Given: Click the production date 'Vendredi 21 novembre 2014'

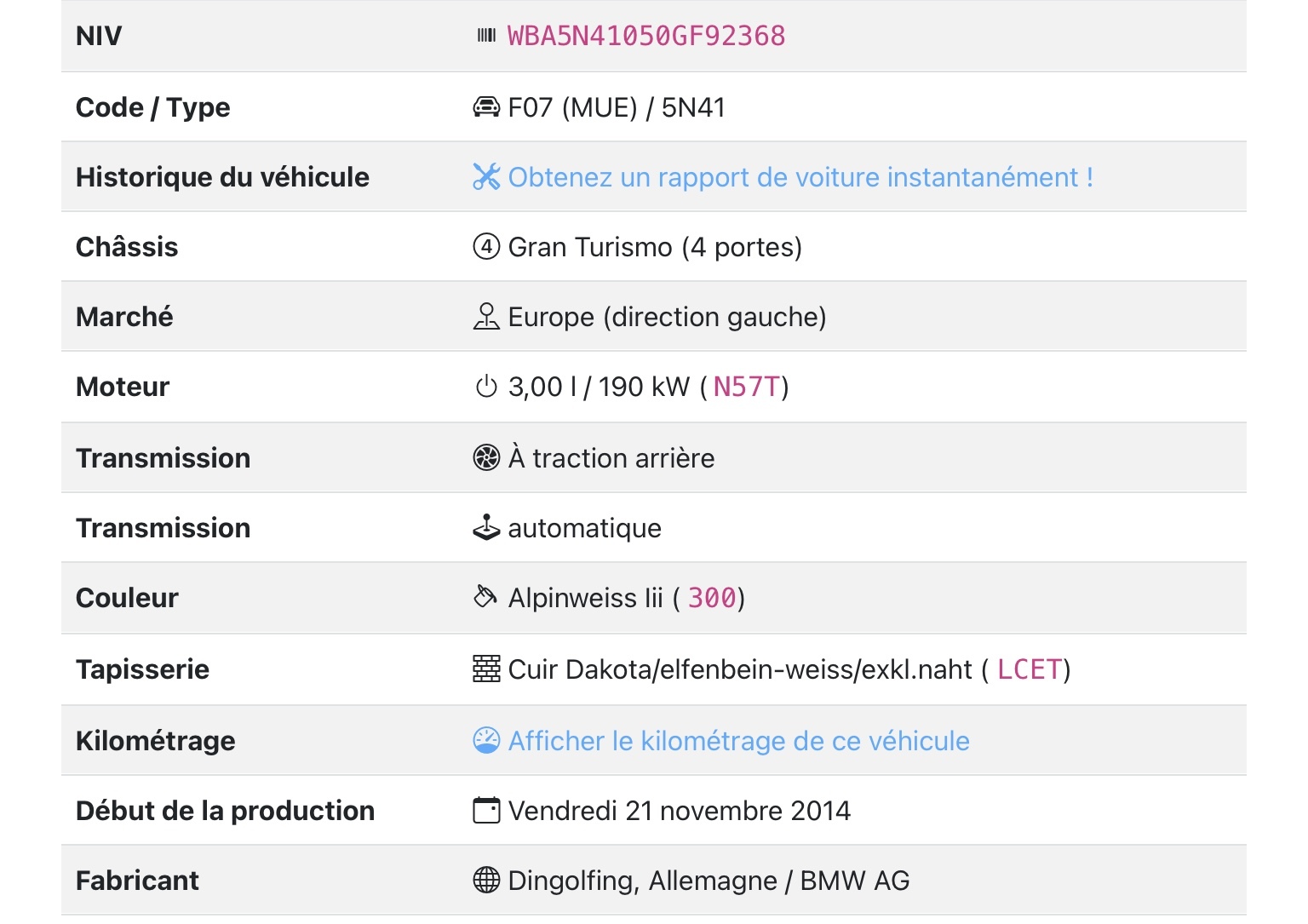Looking at the screenshot, I should tap(679, 811).
